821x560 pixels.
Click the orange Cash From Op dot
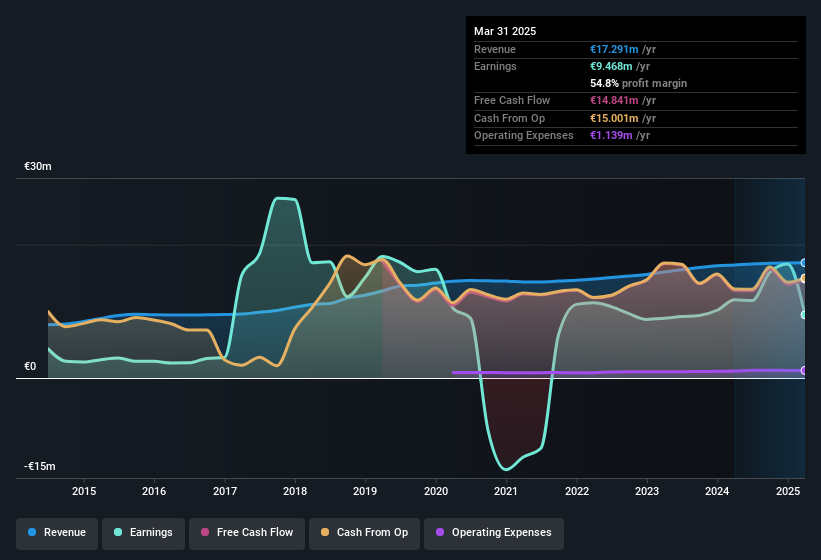(x=325, y=532)
